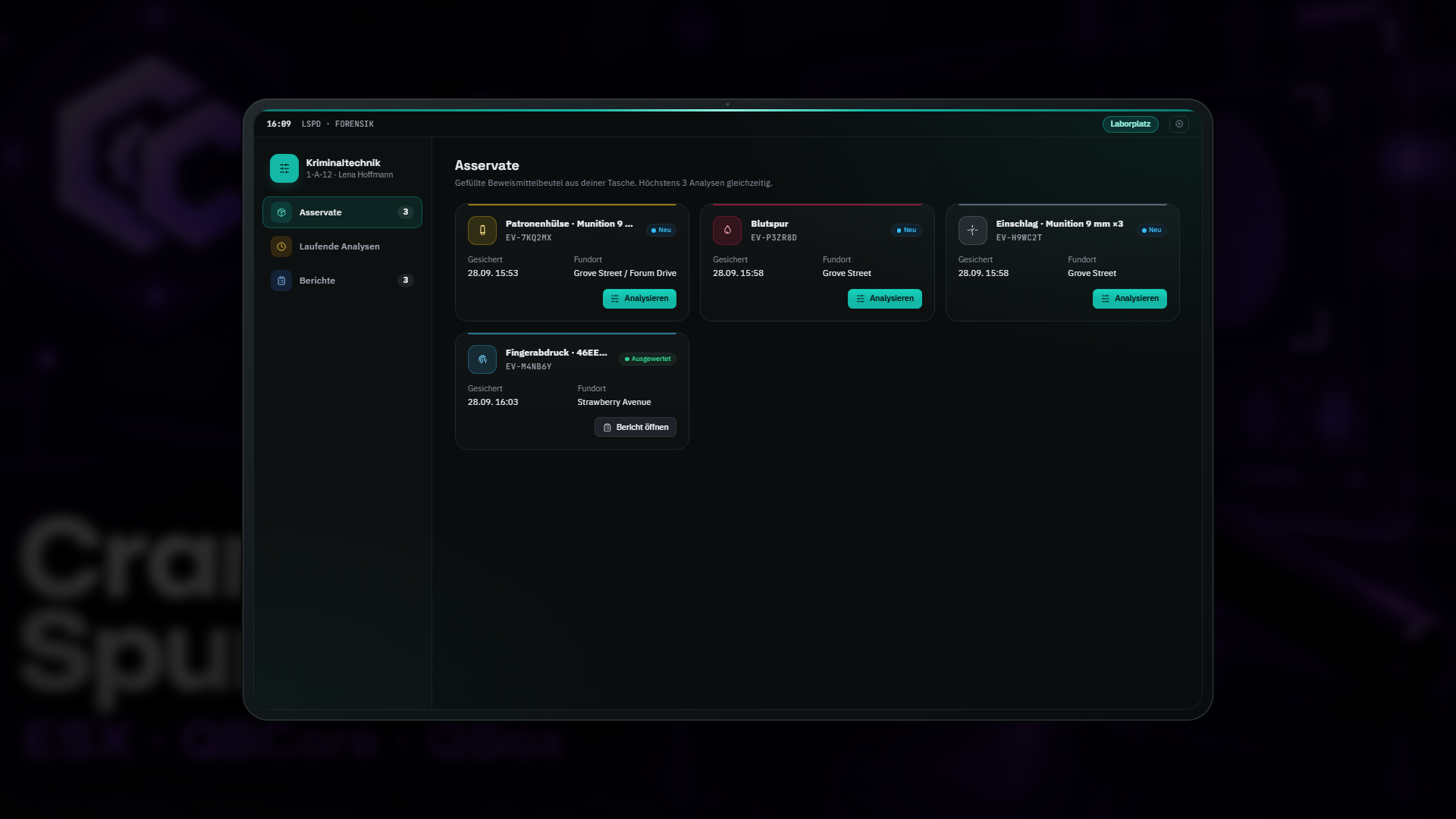Analyze the Patronenhülse evidence EV-7KQ2MX

point(639,299)
